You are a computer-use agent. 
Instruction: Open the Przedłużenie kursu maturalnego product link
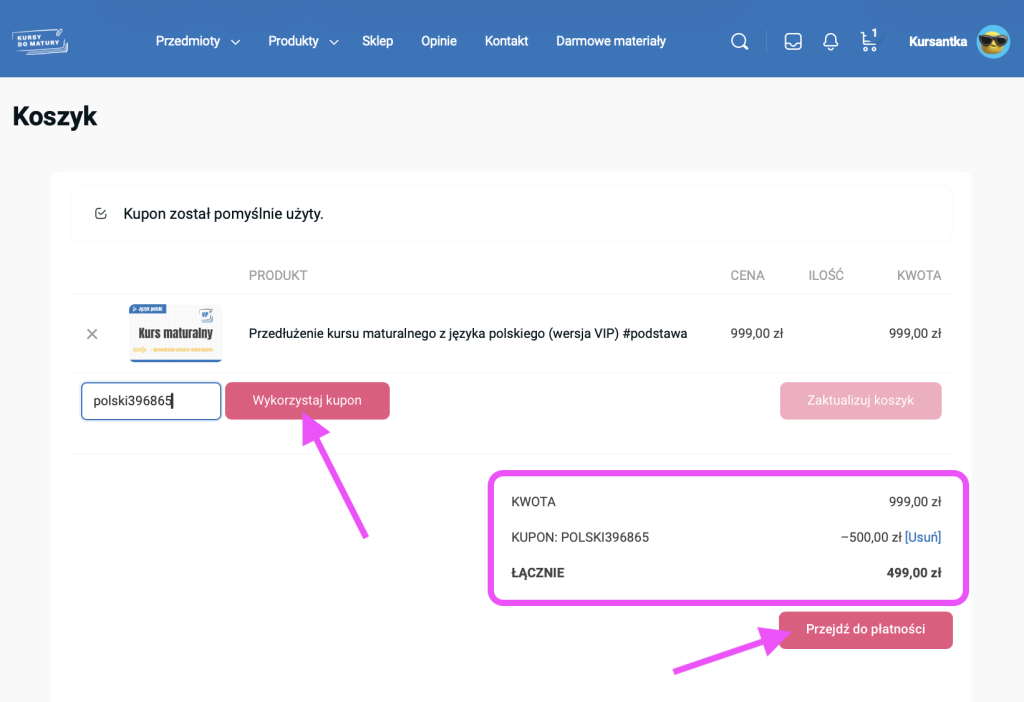467,334
